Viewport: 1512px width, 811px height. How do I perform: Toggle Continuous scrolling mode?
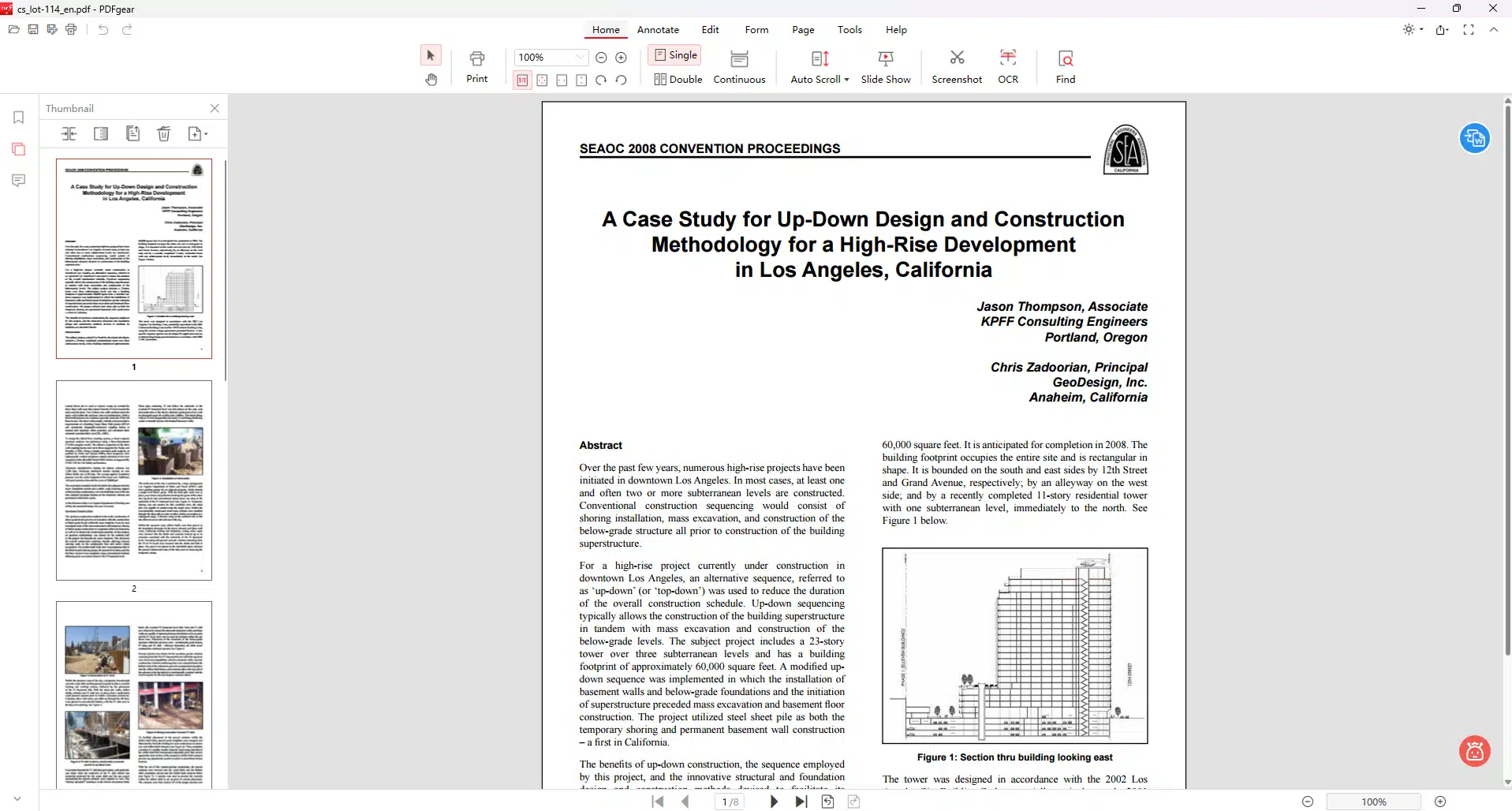pyautogui.click(x=739, y=66)
